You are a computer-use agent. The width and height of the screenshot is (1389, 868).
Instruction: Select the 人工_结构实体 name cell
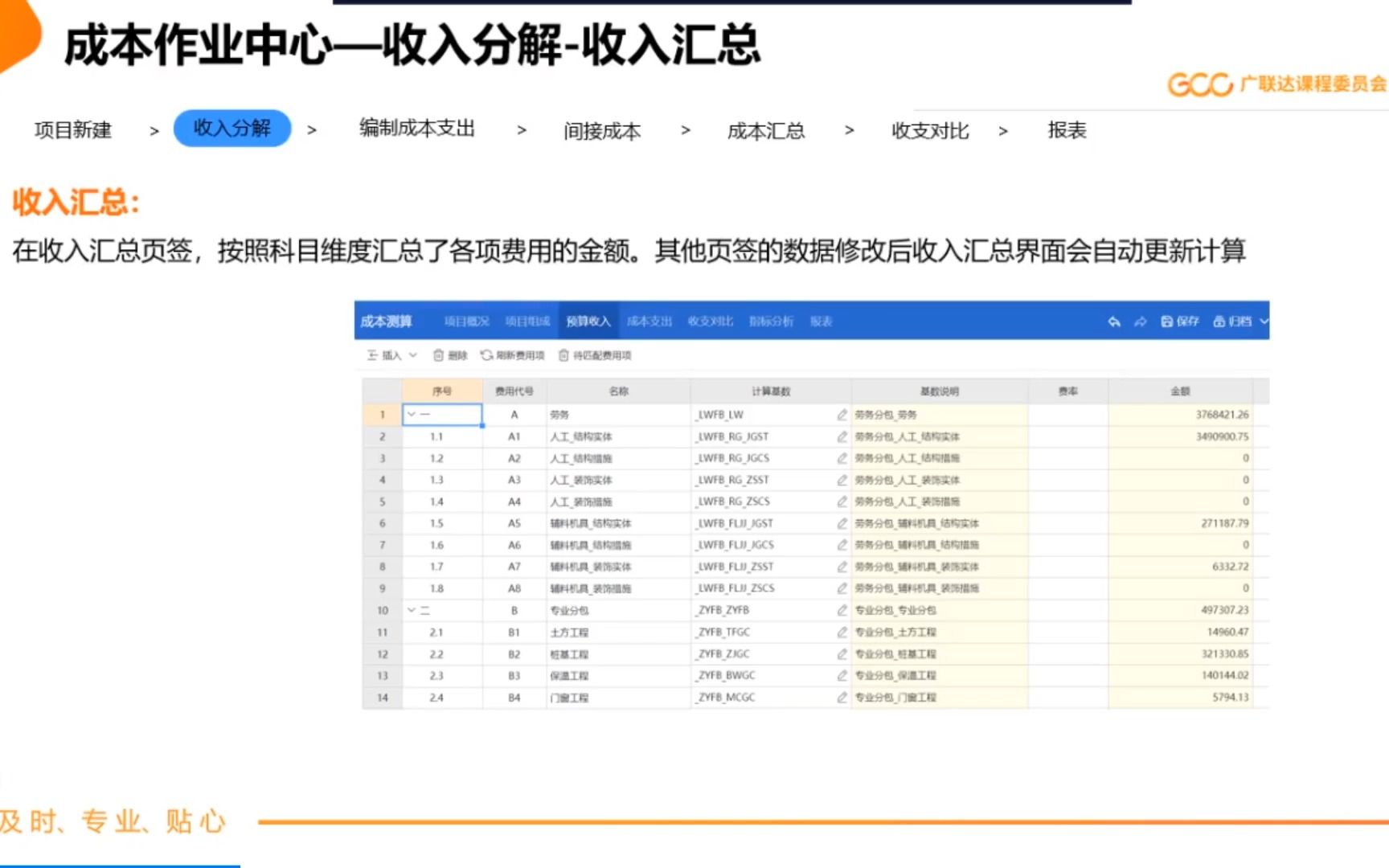[619, 436]
